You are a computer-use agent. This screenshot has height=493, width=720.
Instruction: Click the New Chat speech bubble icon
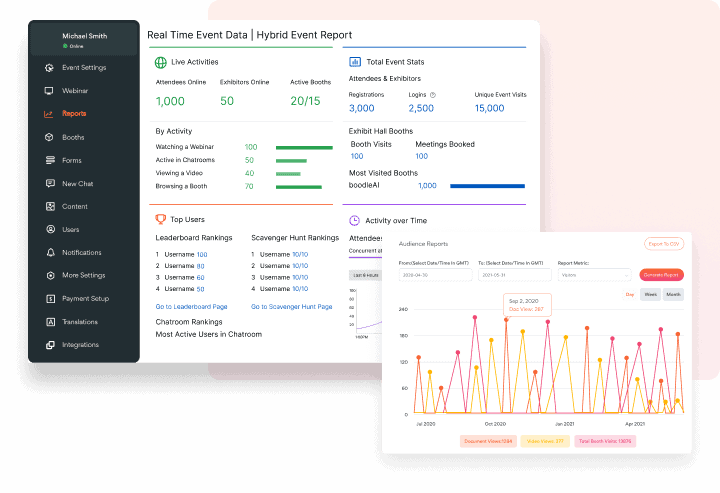pos(50,184)
